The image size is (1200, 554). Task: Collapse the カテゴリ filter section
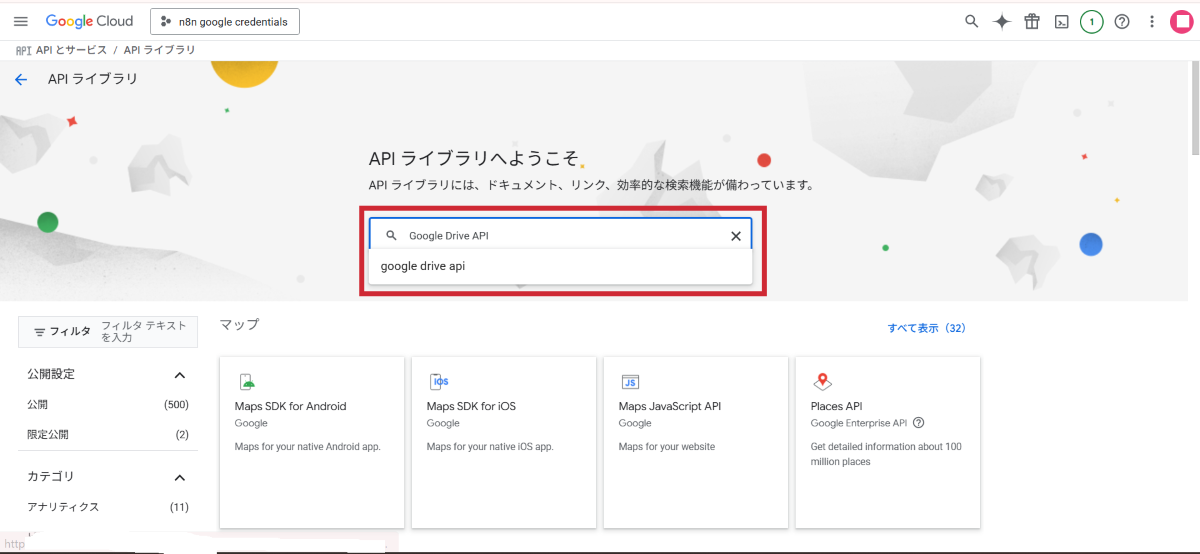tap(180, 477)
